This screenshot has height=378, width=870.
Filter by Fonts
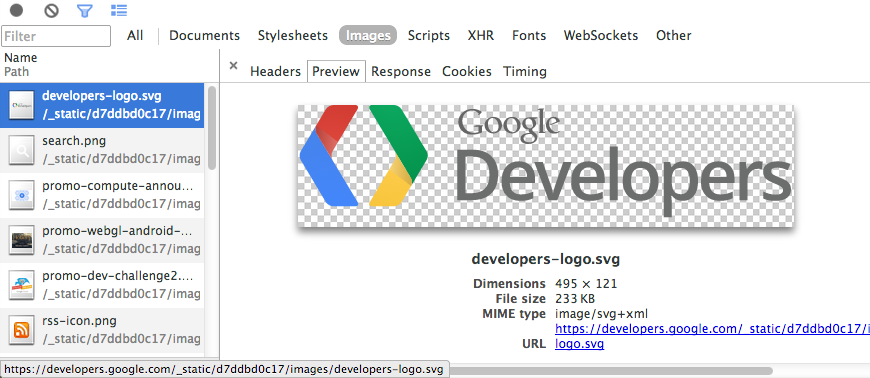click(x=529, y=36)
